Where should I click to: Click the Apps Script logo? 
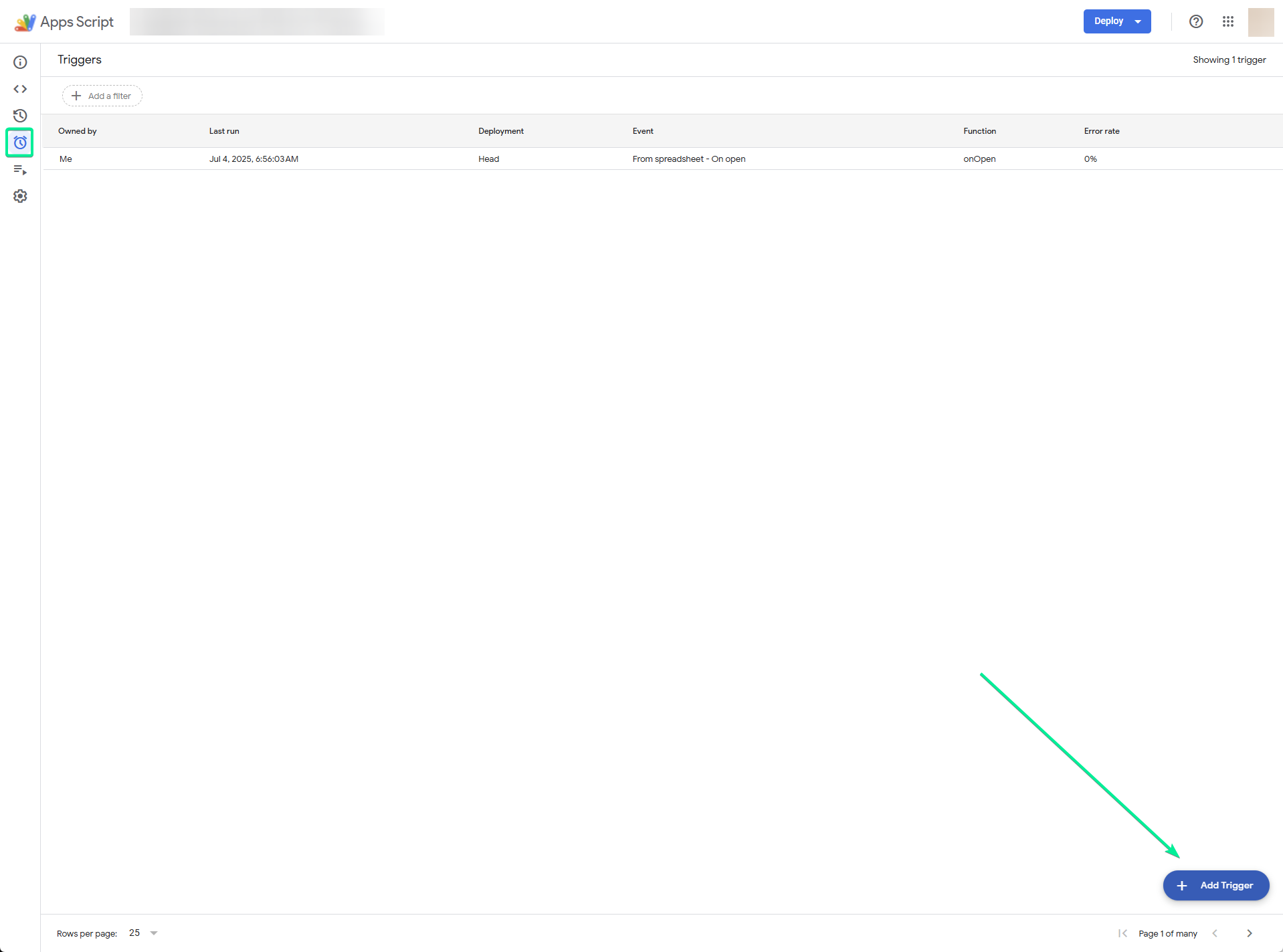[25, 22]
